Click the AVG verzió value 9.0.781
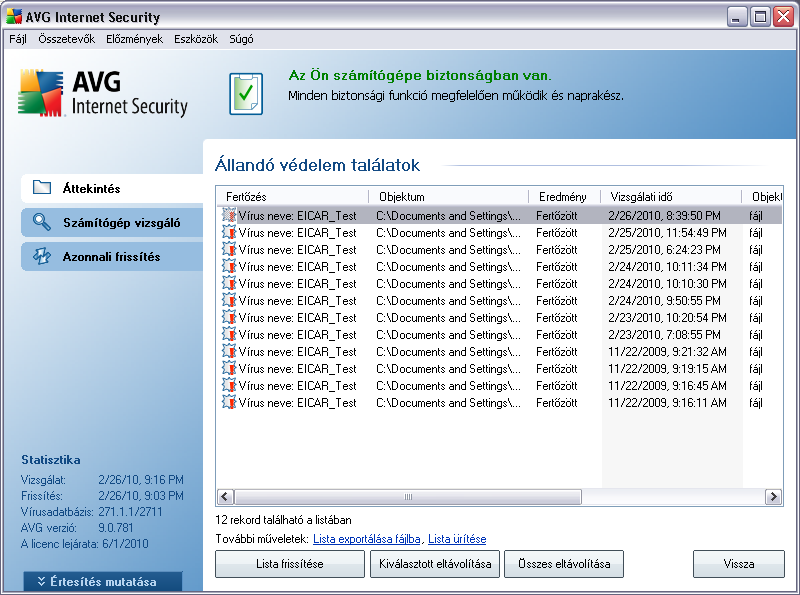The height and width of the screenshot is (595, 800). 115,527
